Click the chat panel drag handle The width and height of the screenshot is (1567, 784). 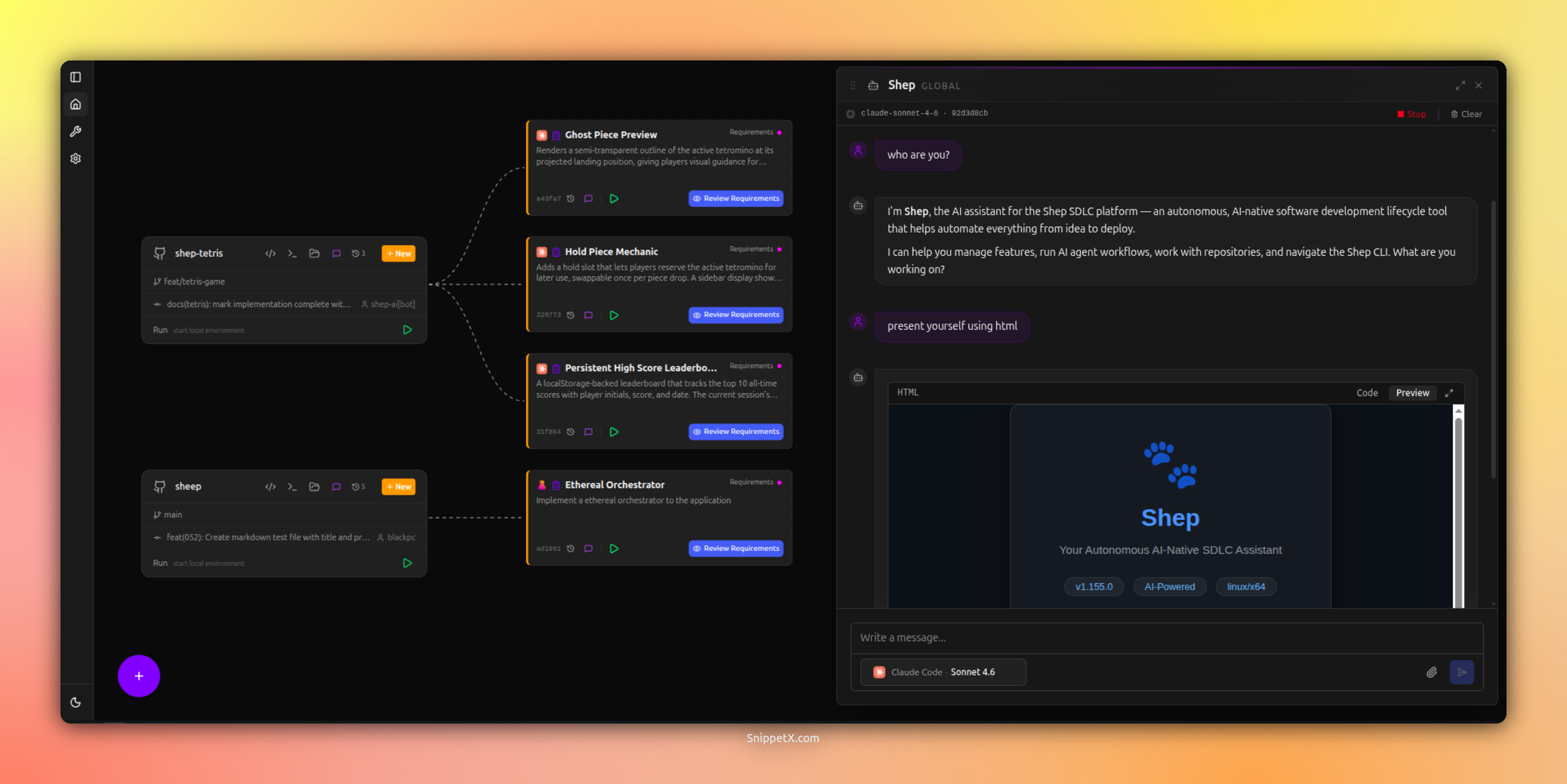pyautogui.click(x=853, y=85)
